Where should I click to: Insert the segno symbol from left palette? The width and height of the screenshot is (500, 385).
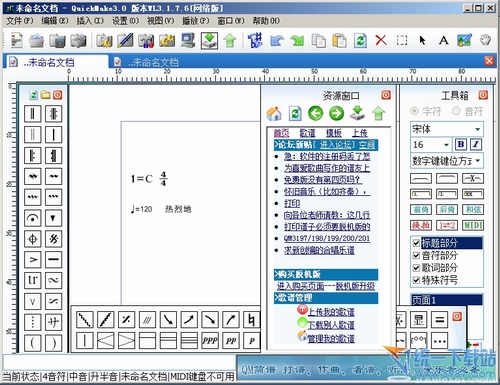click(x=53, y=239)
